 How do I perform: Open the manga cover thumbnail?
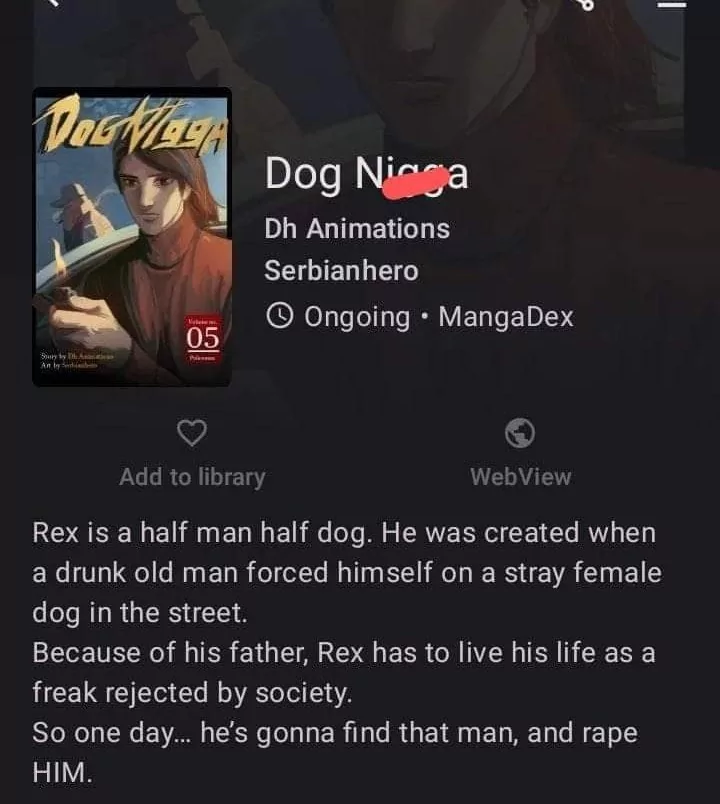coord(132,237)
